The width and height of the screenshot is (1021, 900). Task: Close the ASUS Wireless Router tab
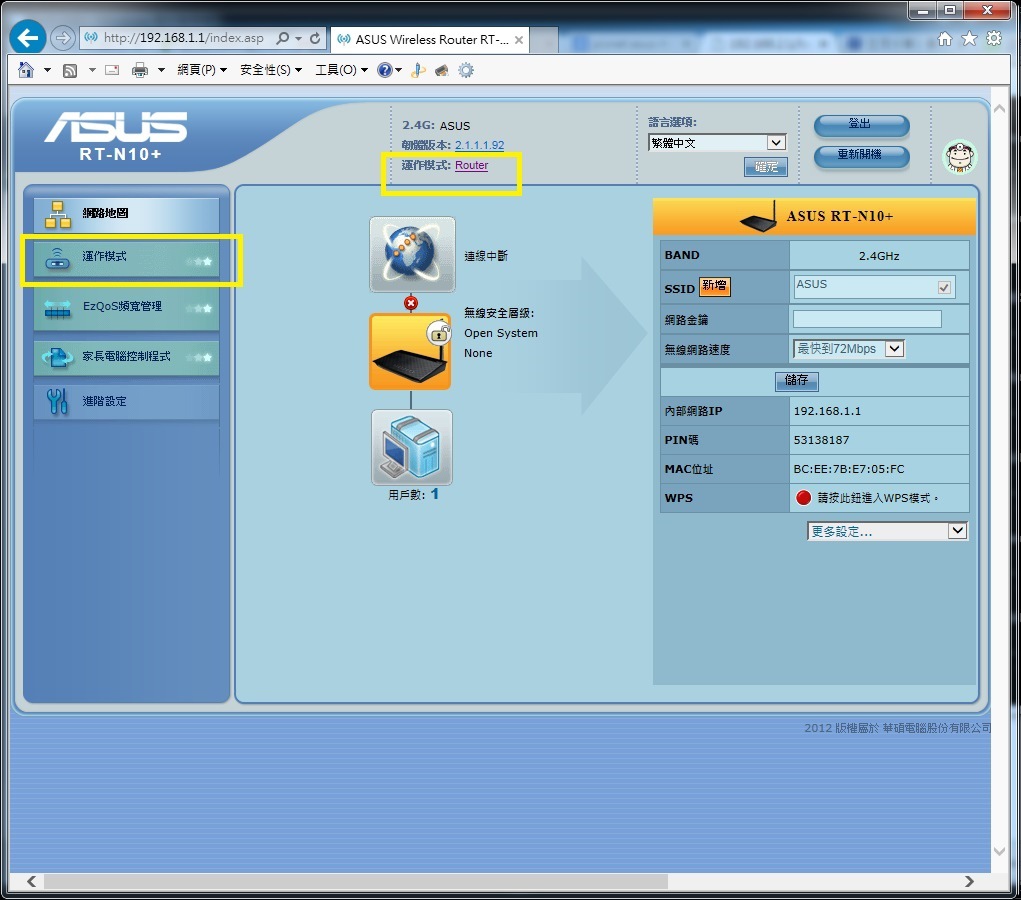coord(519,40)
